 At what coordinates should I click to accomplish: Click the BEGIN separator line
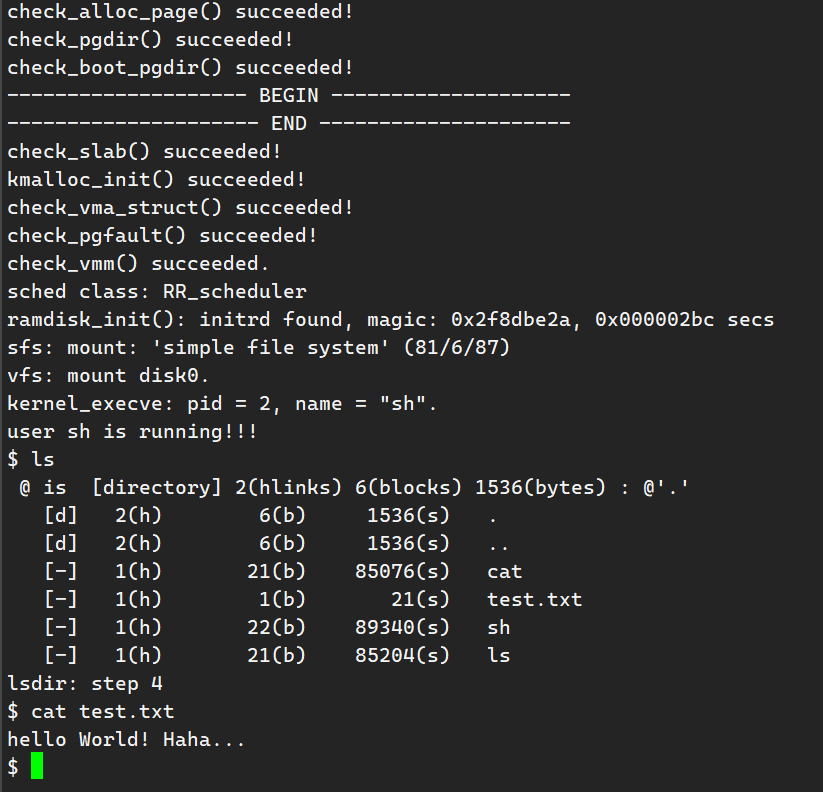(289, 96)
